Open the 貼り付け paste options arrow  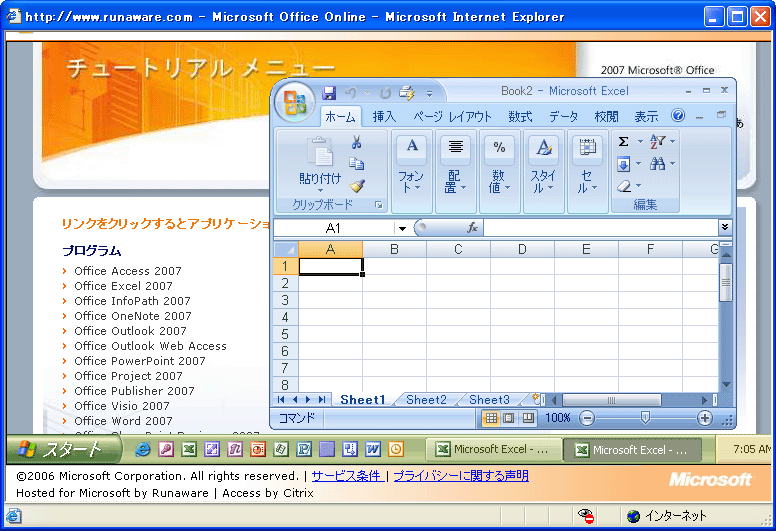point(320,190)
